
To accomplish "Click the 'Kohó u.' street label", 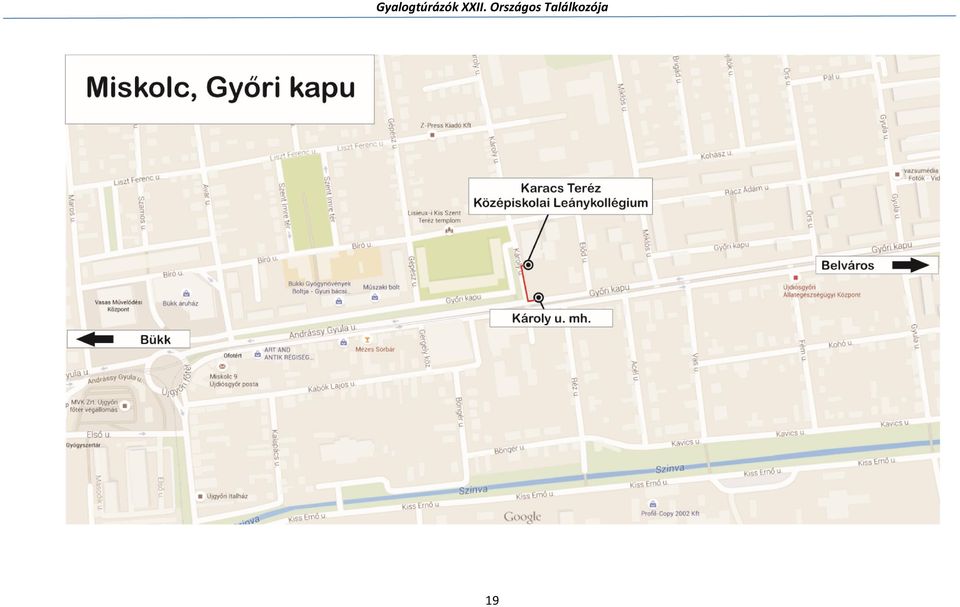I will (841, 345).
